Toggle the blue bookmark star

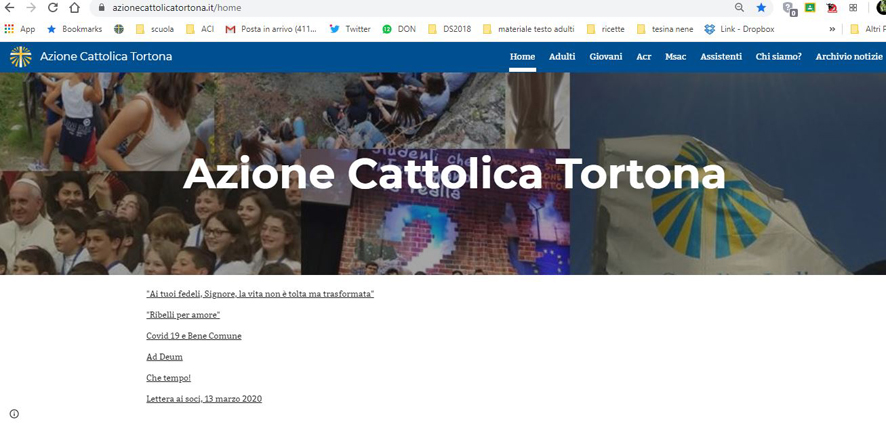(x=761, y=7)
